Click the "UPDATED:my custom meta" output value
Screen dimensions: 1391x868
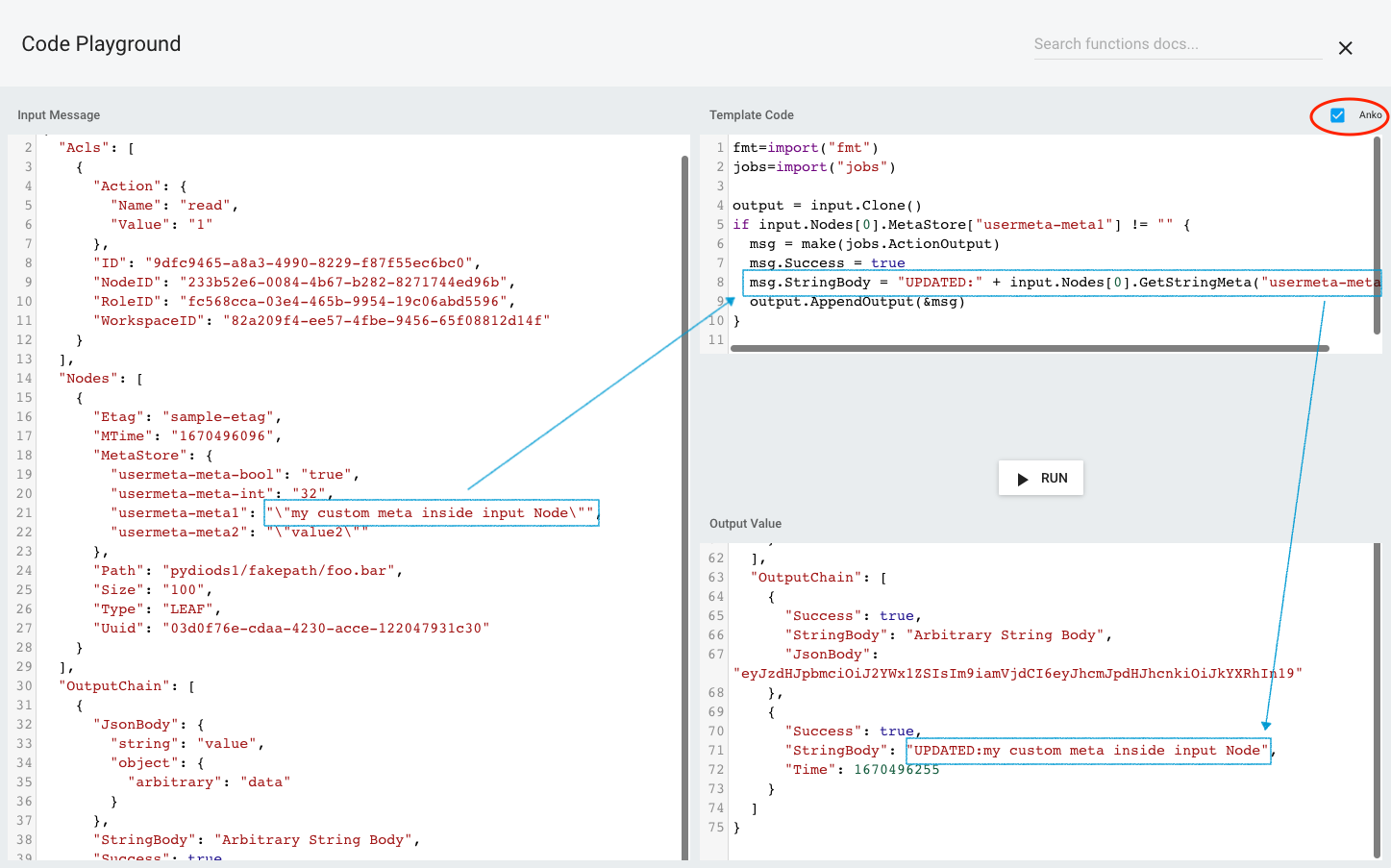[1087, 751]
